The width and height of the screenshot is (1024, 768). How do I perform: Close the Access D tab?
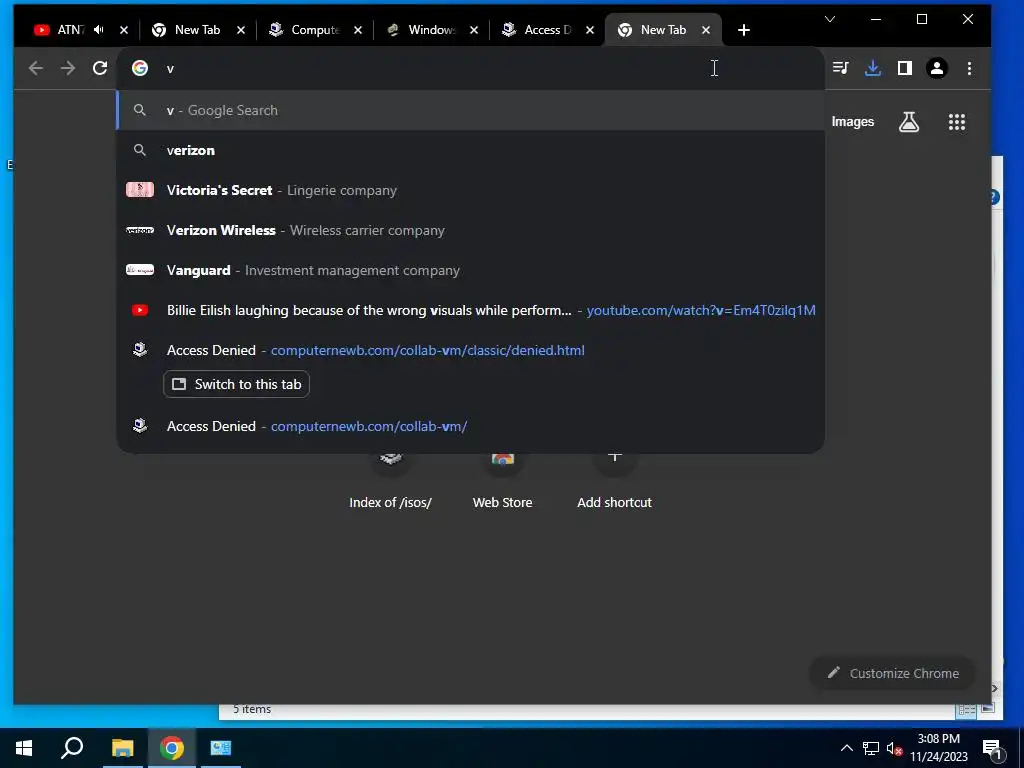pyautogui.click(x=590, y=30)
